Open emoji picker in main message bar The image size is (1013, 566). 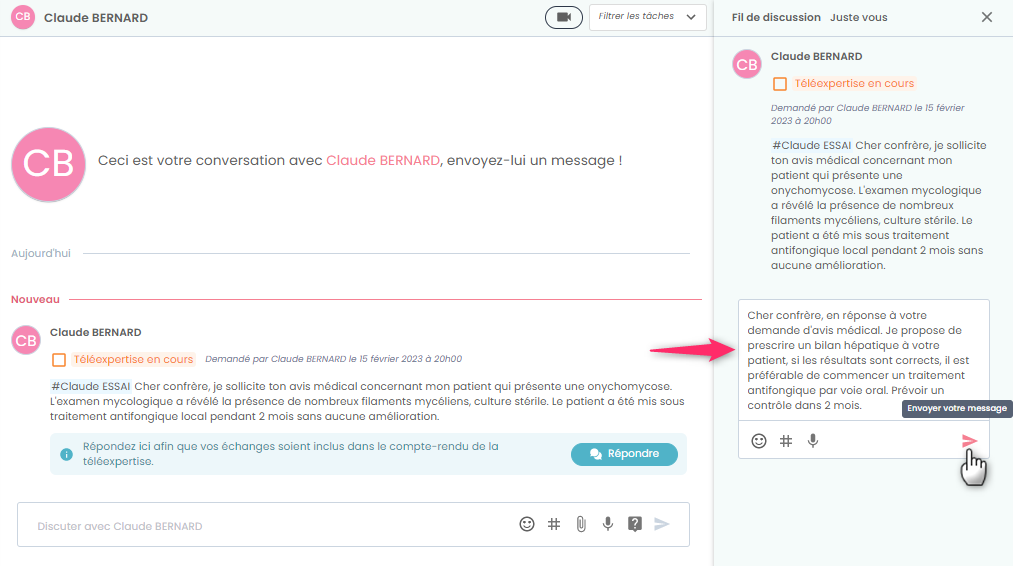tap(527, 524)
